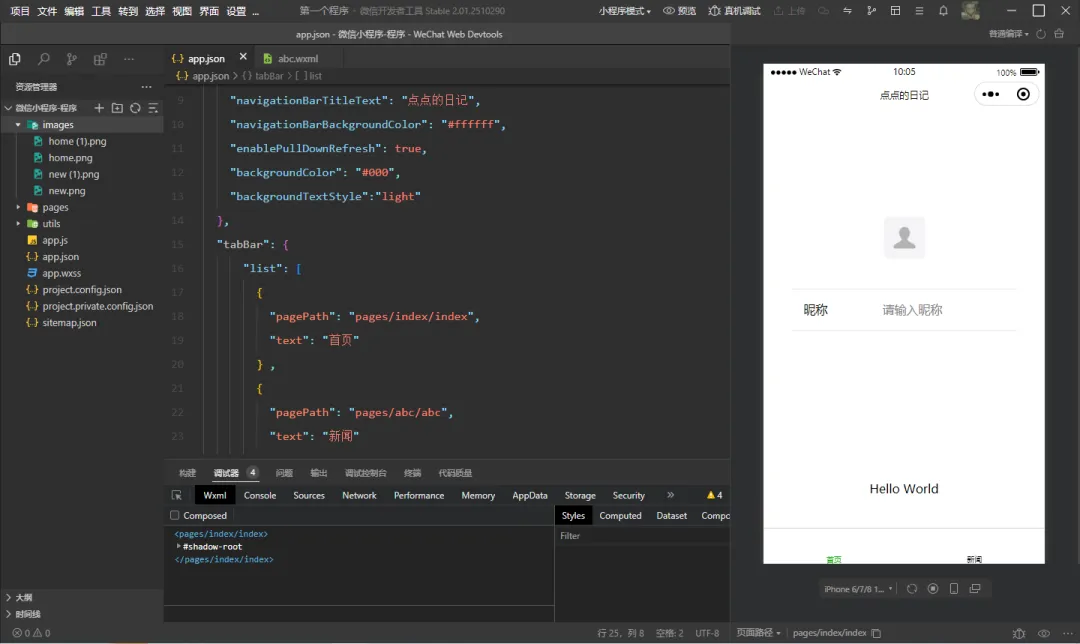Screen dimensions: 1080x644
Task: Open project.config.json in the file tree
Action: point(82,290)
